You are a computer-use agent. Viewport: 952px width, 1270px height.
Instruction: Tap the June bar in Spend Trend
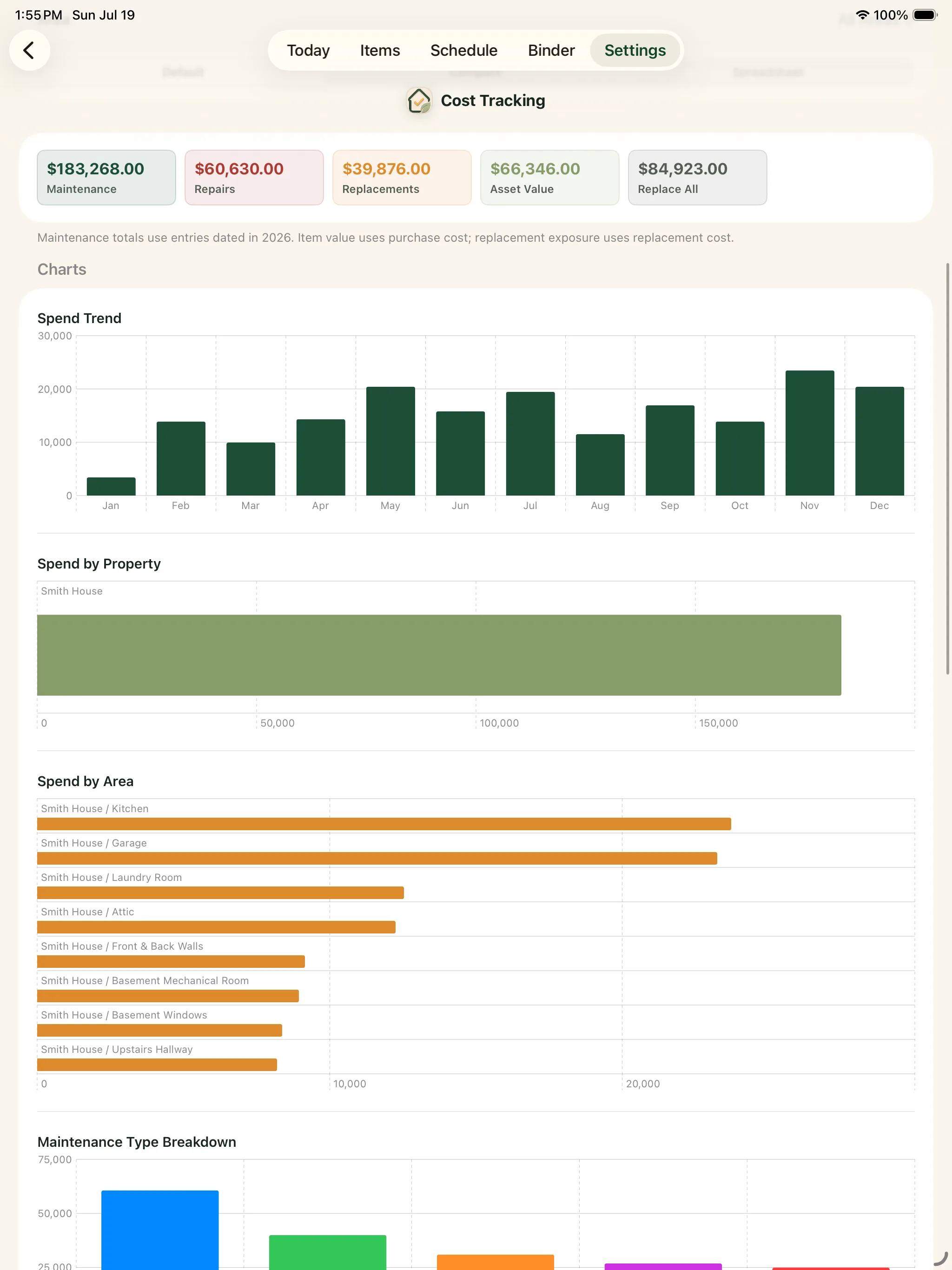[x=461, y=453]
